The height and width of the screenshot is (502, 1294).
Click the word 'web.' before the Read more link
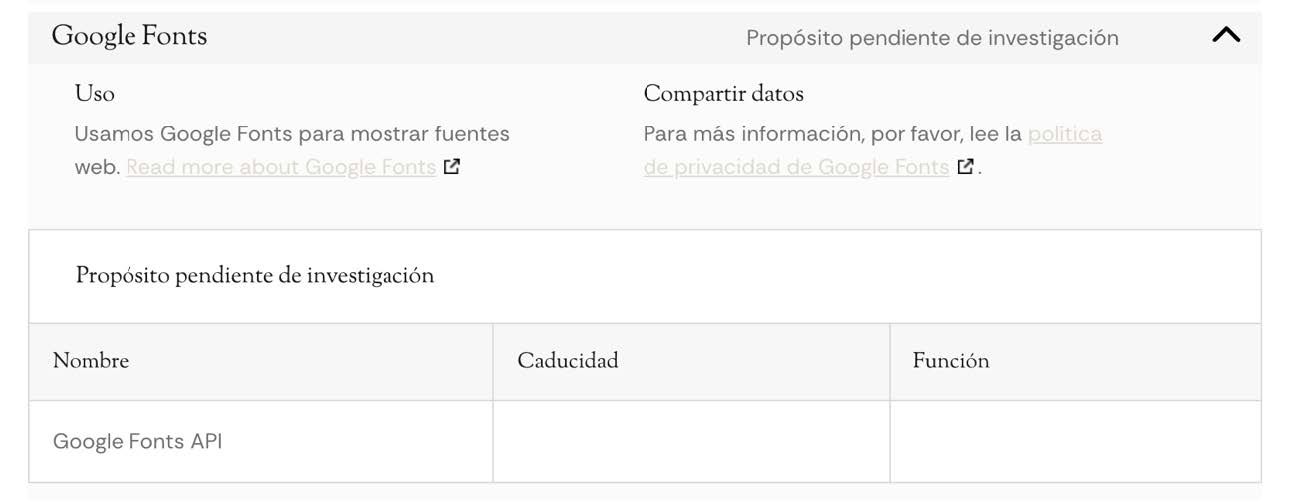[x=97, y=167]
